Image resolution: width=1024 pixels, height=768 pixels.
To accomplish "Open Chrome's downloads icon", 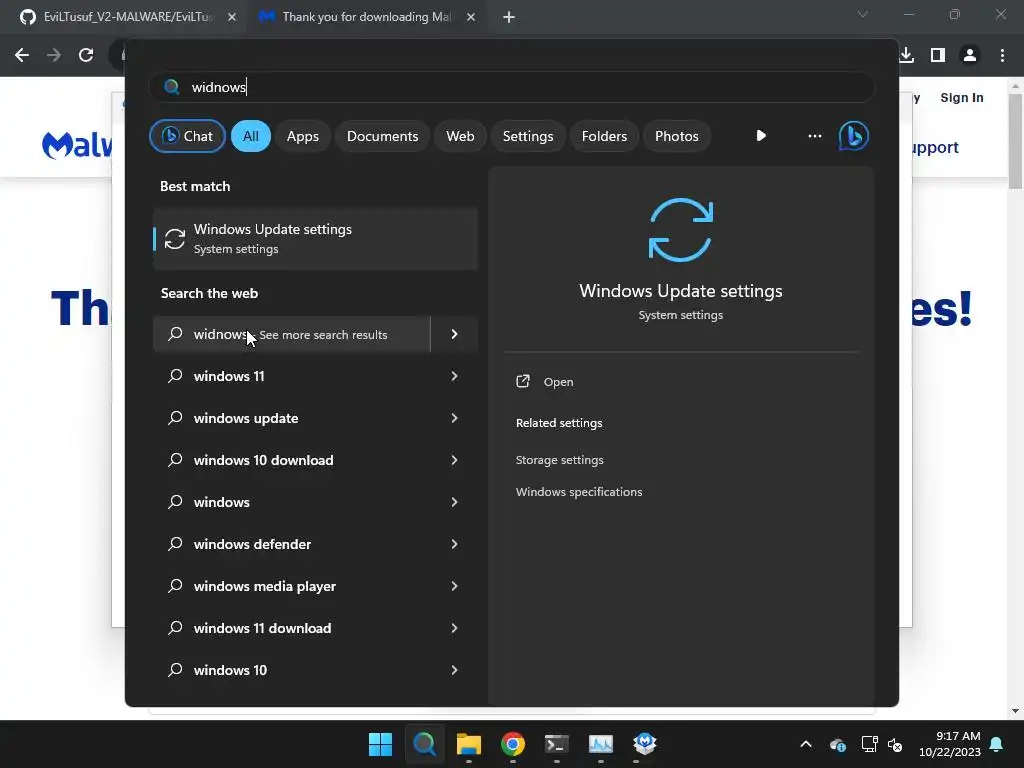I will (906, 55).
